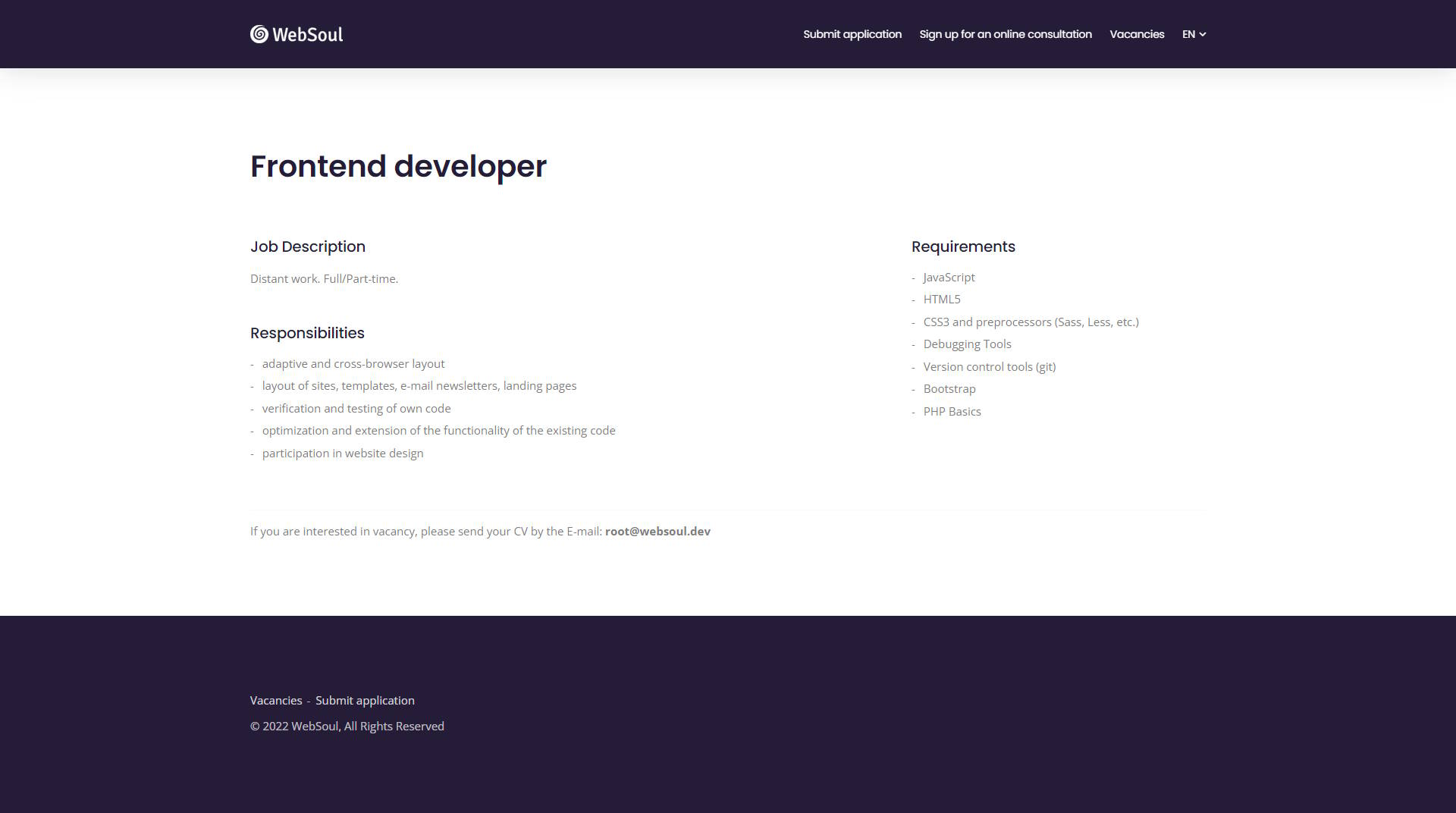Click the Debugging Tools requirement
This screenshot has height=813, width=1456.
[x=967, y=344]
